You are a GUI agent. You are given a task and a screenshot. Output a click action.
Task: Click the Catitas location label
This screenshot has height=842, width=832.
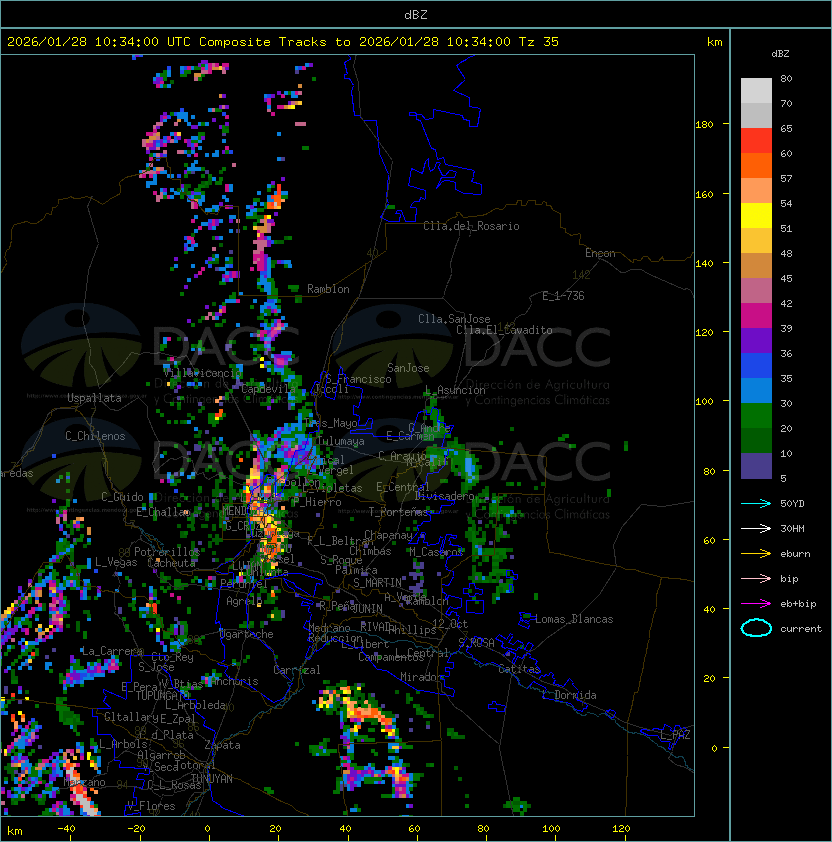518,668
